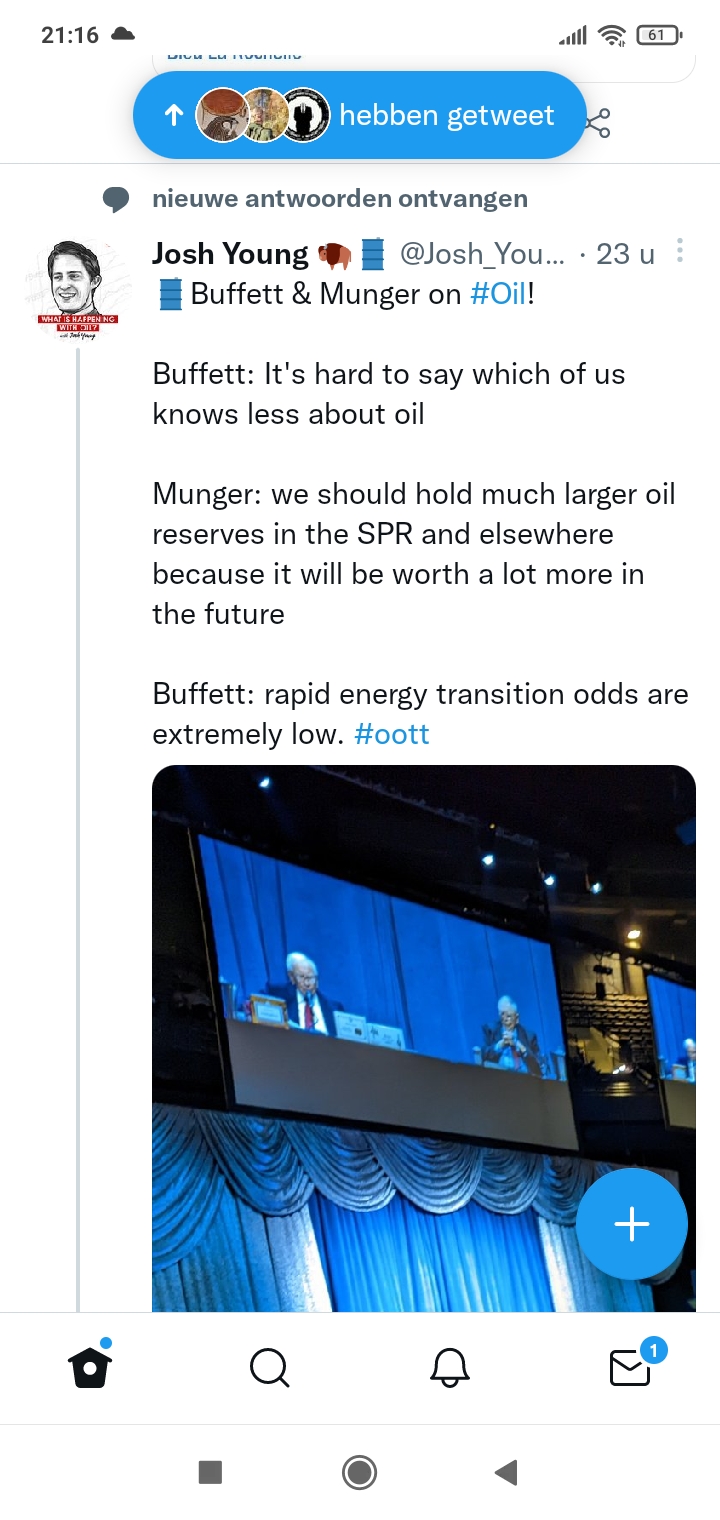Open the Search magnifier tab

(269, 1367)
